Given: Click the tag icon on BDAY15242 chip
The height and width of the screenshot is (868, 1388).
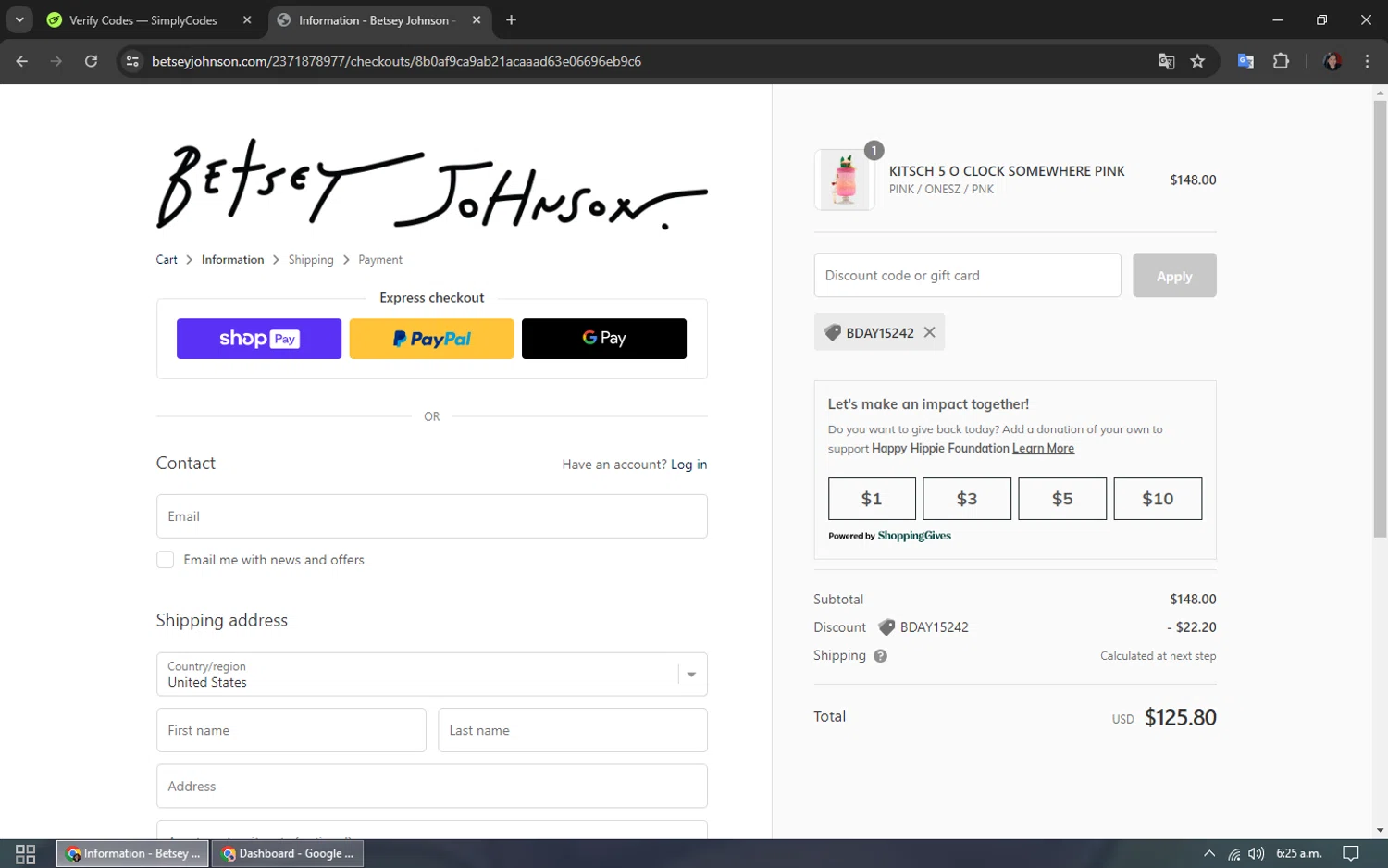Looking at the screenshot, I should click(832, 332).
